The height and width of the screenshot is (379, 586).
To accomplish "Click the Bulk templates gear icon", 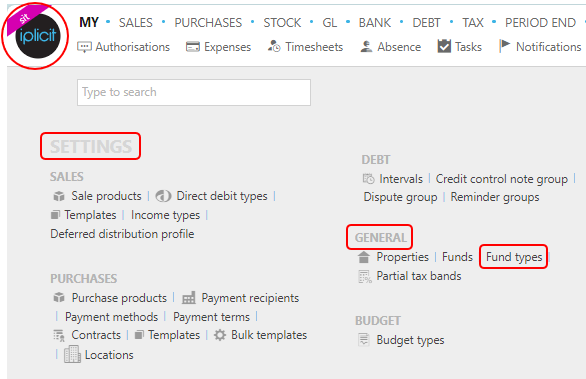I will click(220, 335).
